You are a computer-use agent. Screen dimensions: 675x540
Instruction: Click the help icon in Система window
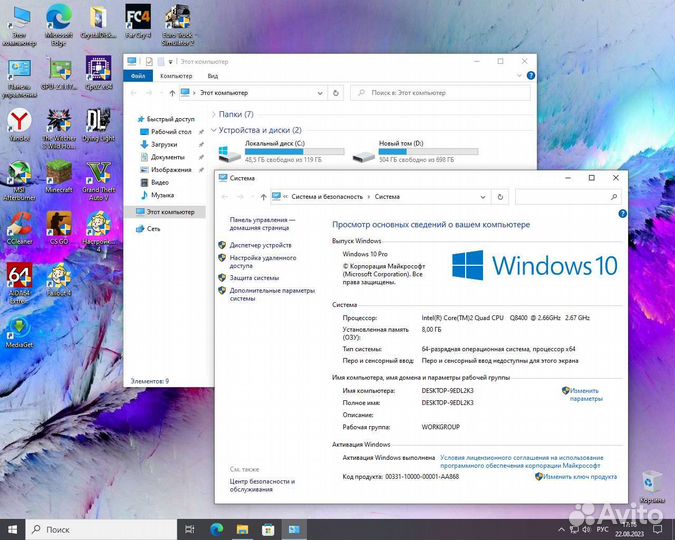tap(622, 214)
